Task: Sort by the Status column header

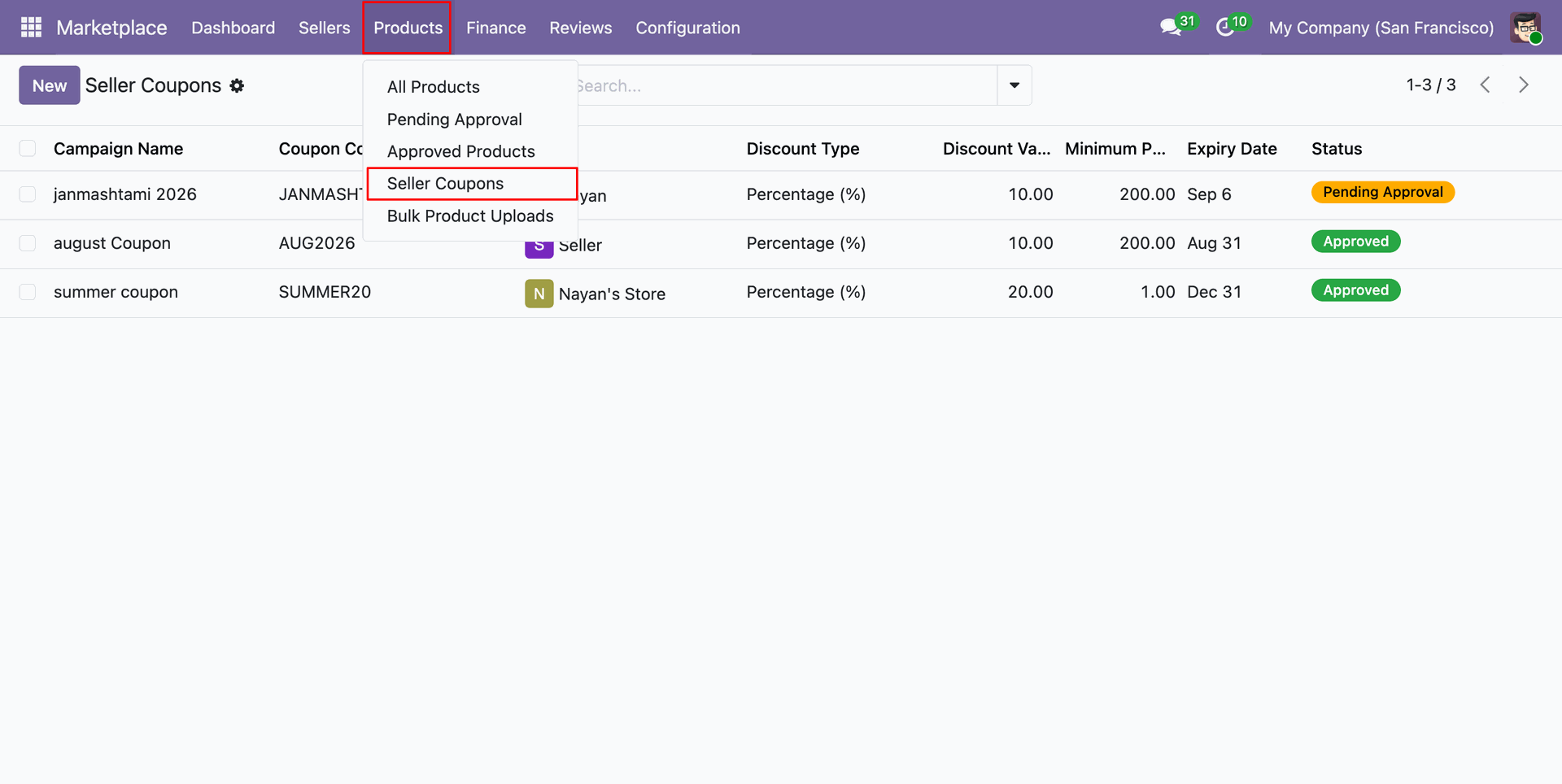Action: [1337, 149]
